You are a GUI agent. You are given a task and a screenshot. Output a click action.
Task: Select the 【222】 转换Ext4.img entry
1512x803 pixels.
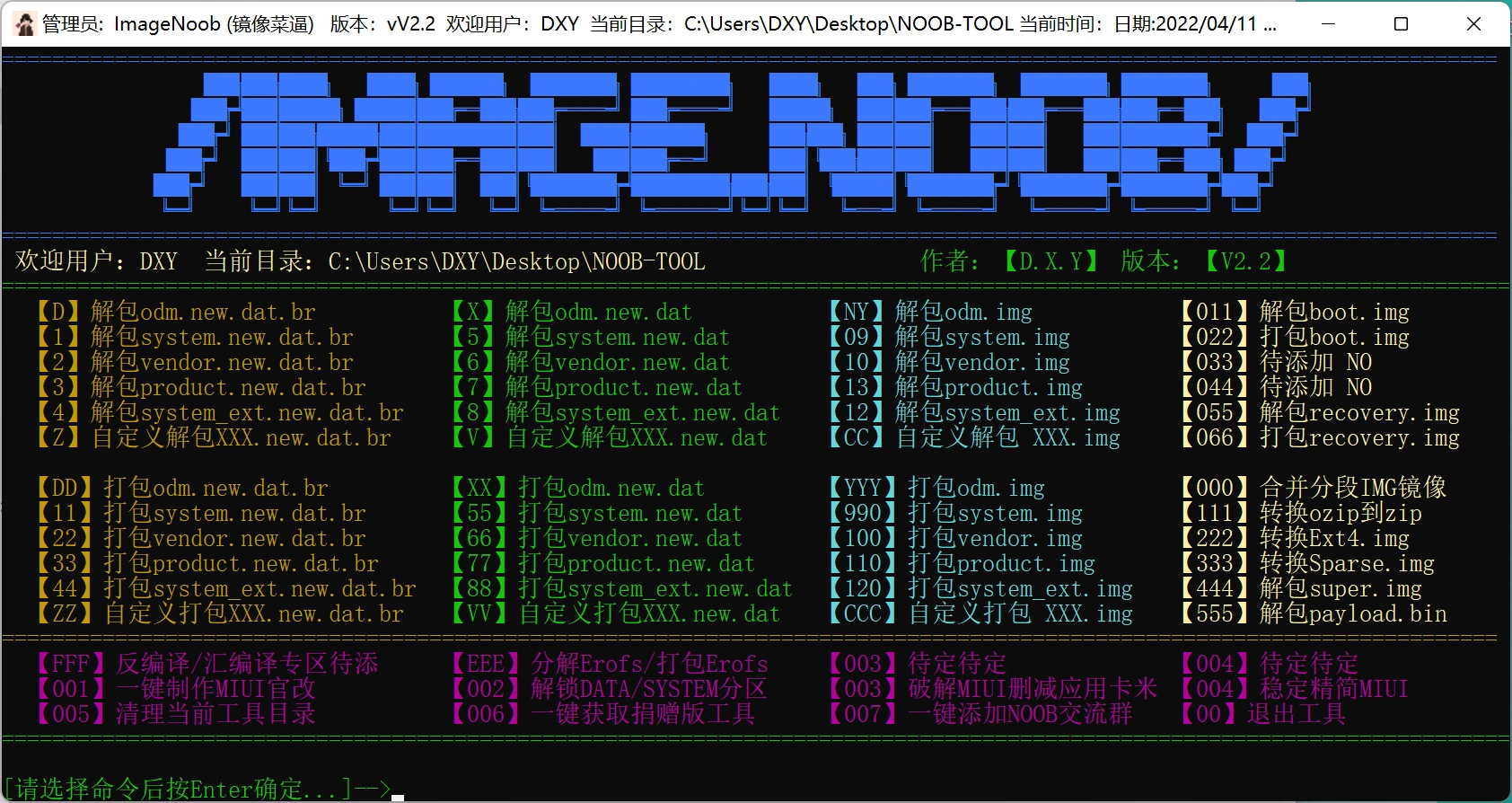(1294, 539)
